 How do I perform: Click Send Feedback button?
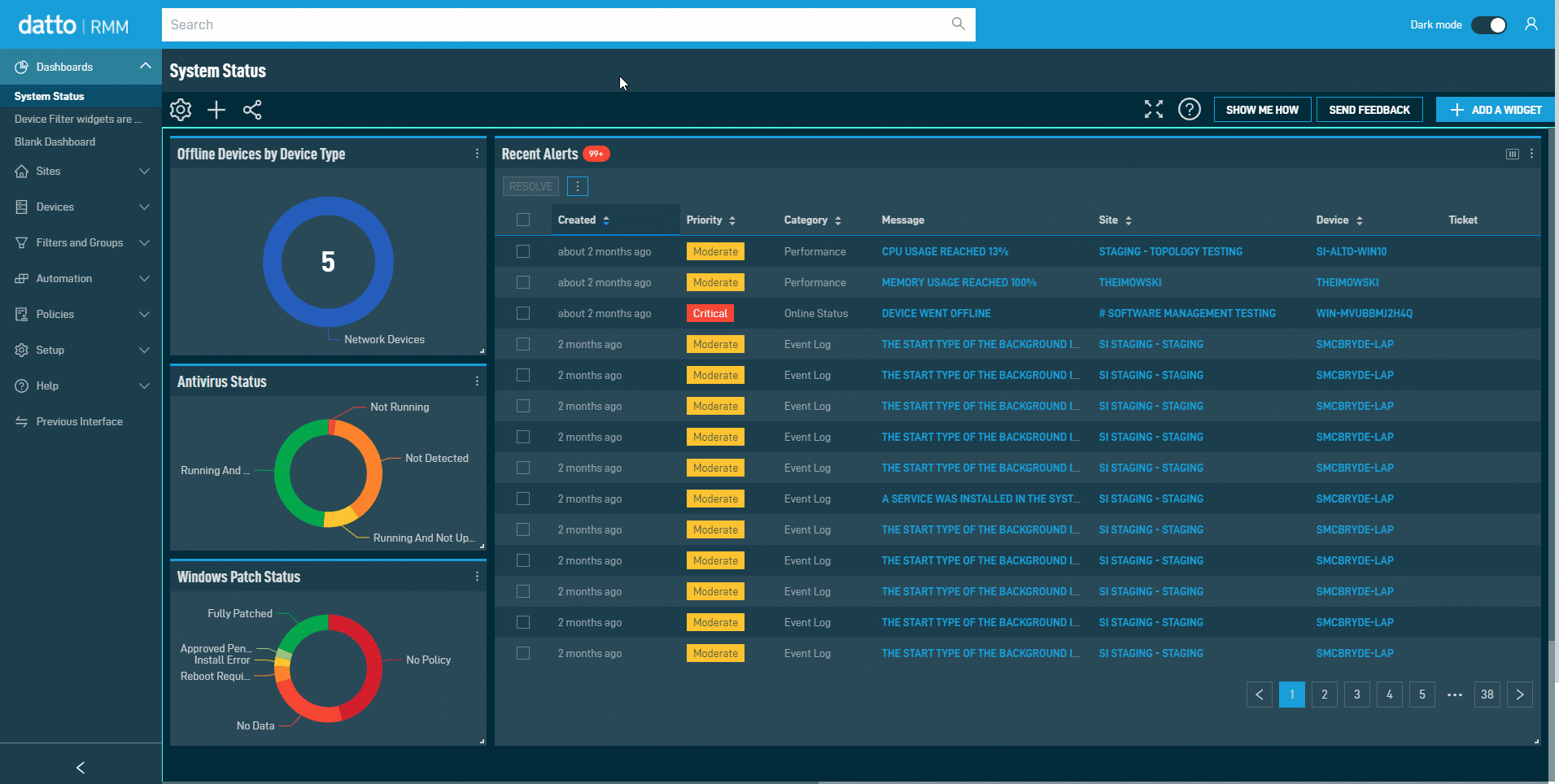tap(1369, 110)
